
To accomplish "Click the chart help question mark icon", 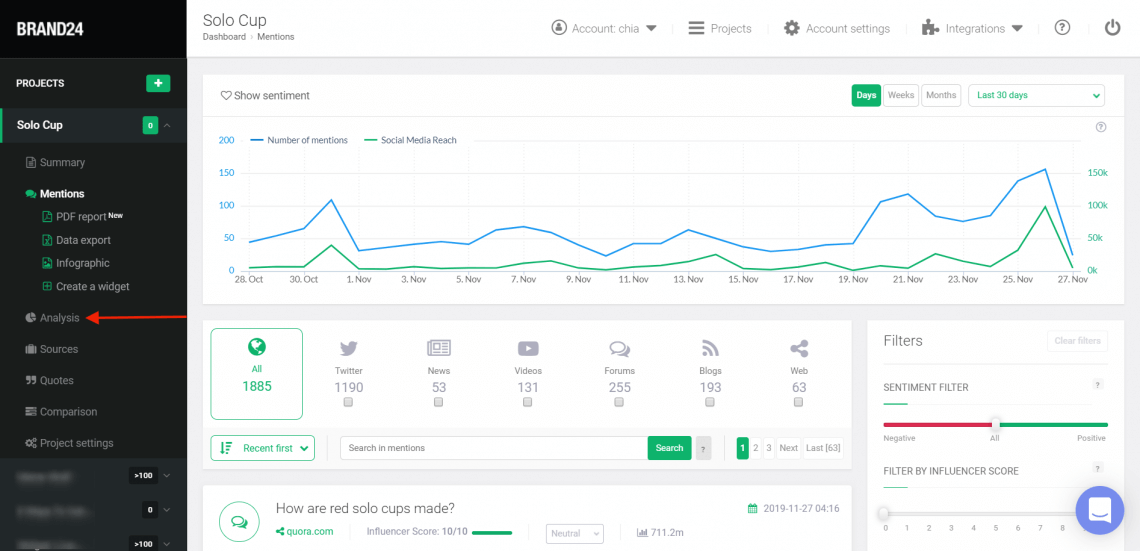I will point(1101,127).
